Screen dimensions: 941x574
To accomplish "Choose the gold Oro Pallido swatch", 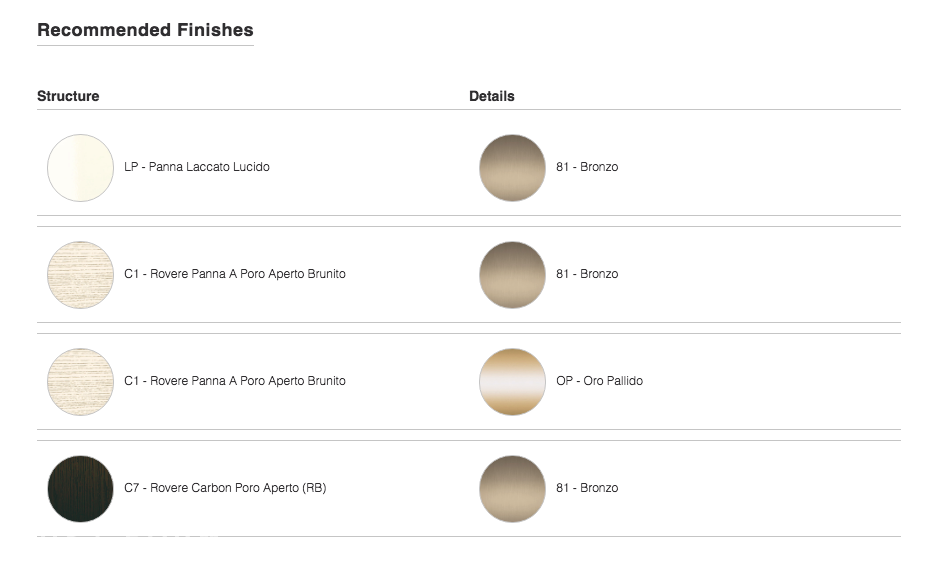I will pyautogui.click(x=513, y=382).
